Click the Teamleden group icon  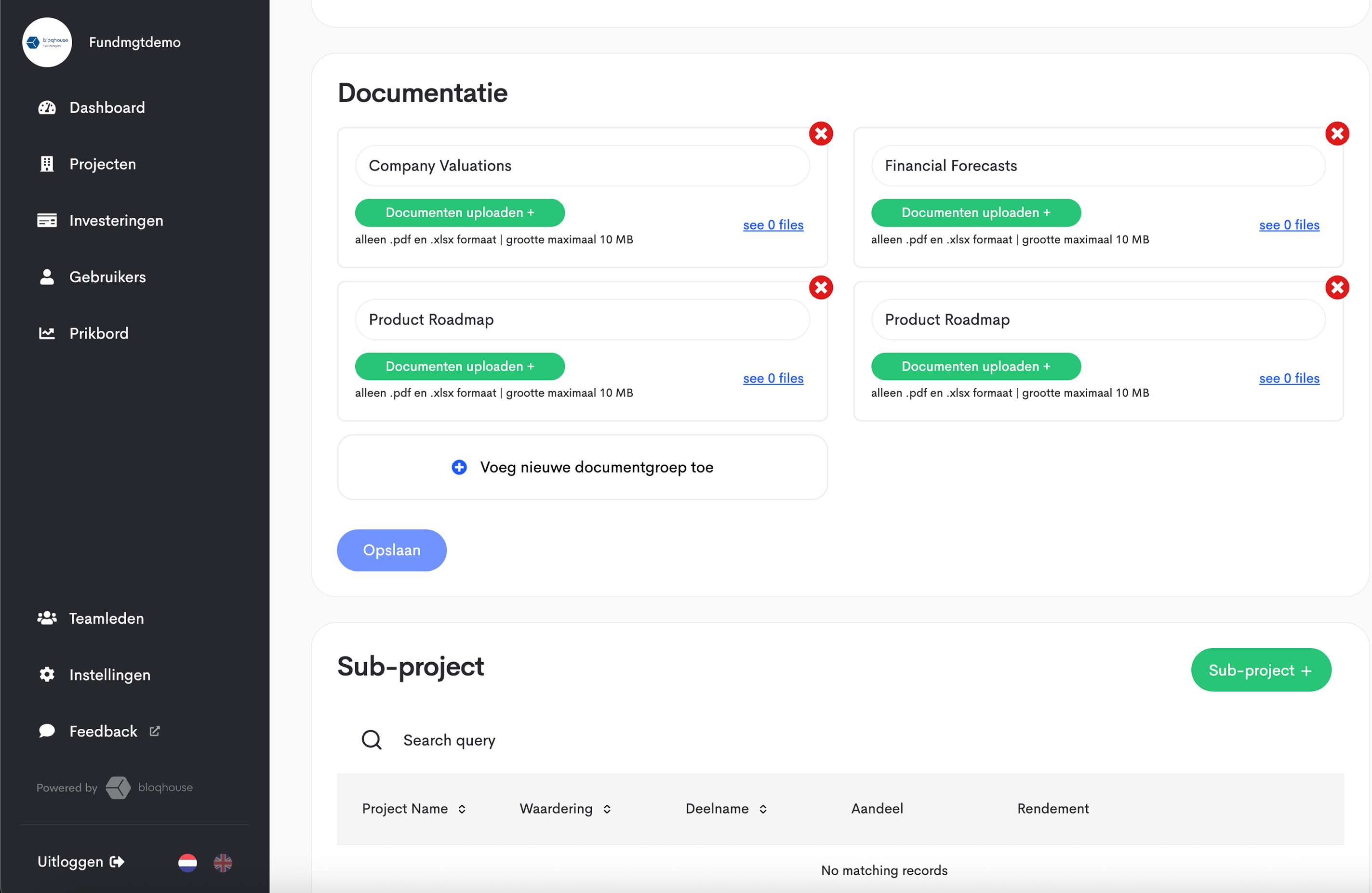pos(47,618)
